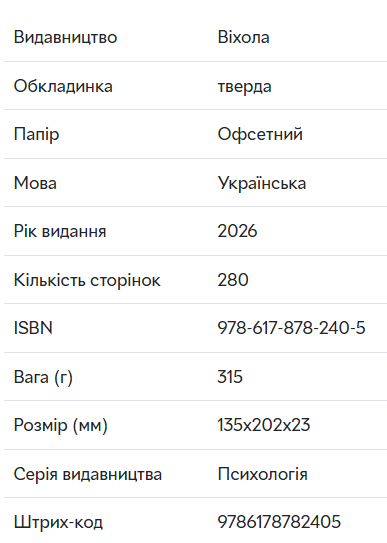Image resolution: width=387 pixels, height=543 pixels.
Task: Select the Вага (г) label
Action: coord(43,377)
